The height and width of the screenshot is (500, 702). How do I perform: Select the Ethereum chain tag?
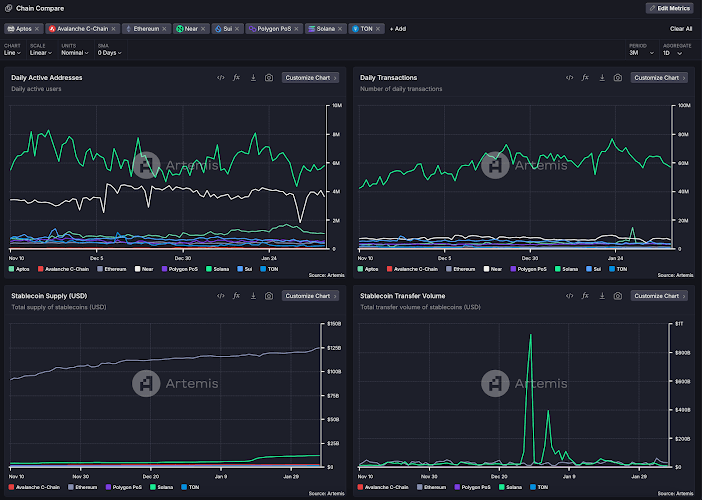tap(146, 29)
